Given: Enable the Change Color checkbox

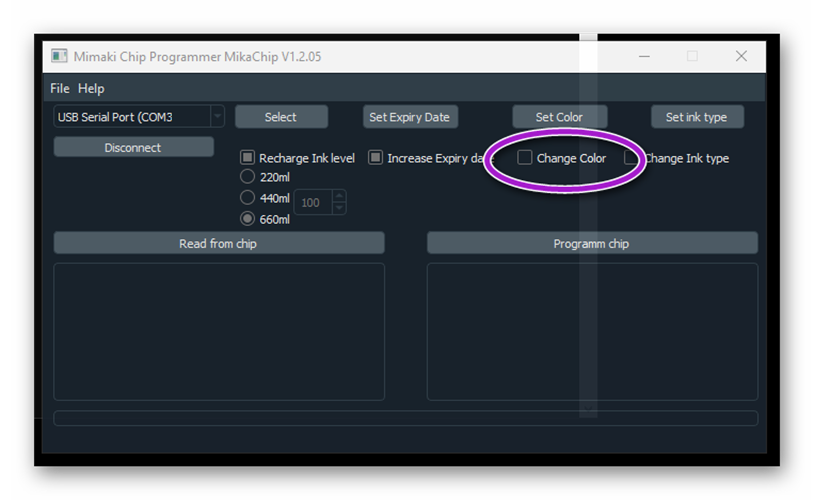Looking at the screenshot, I should [x=524, y=157].
